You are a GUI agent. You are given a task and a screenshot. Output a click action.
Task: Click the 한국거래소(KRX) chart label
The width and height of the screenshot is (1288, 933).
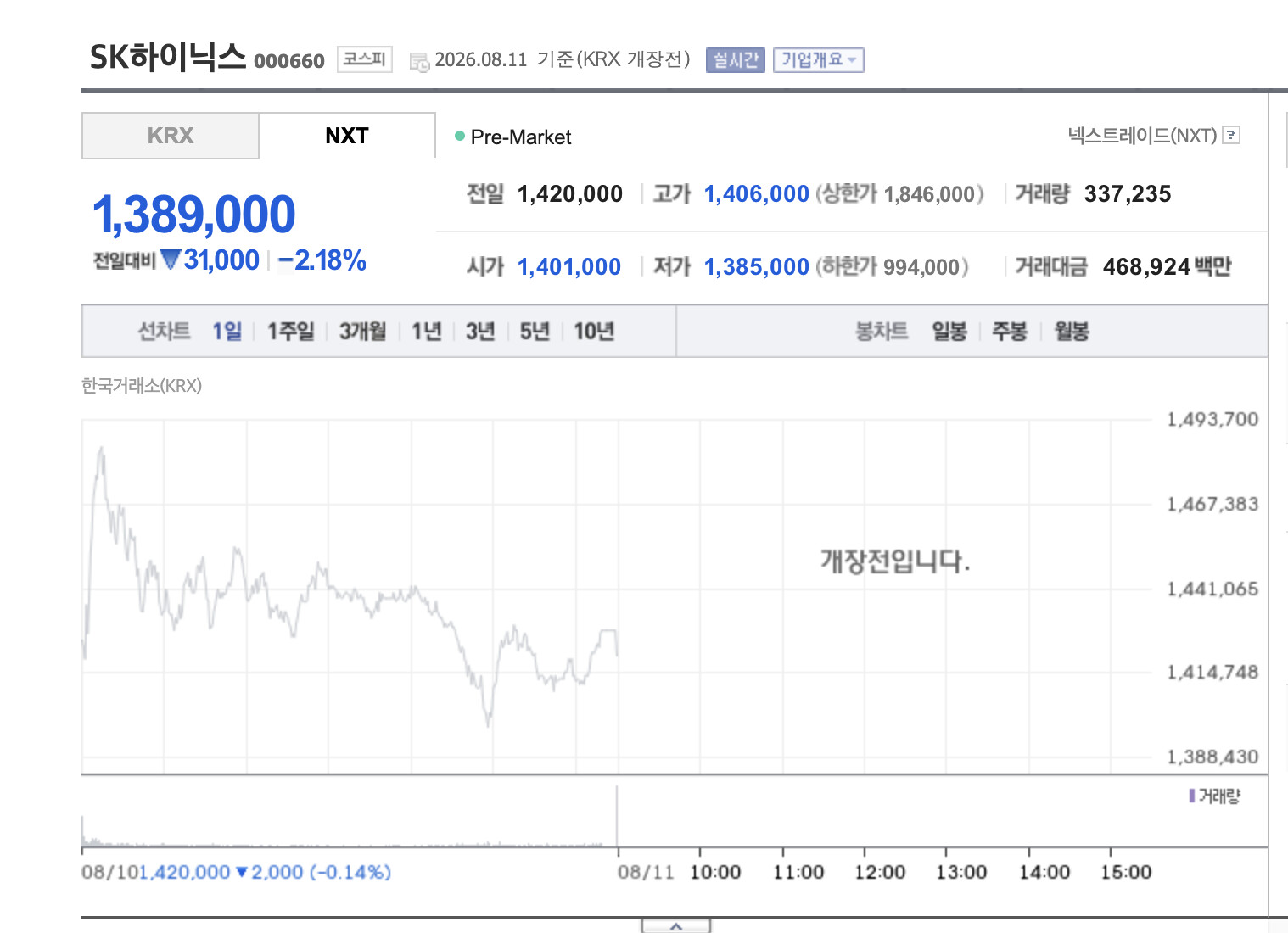click(142, 386)
